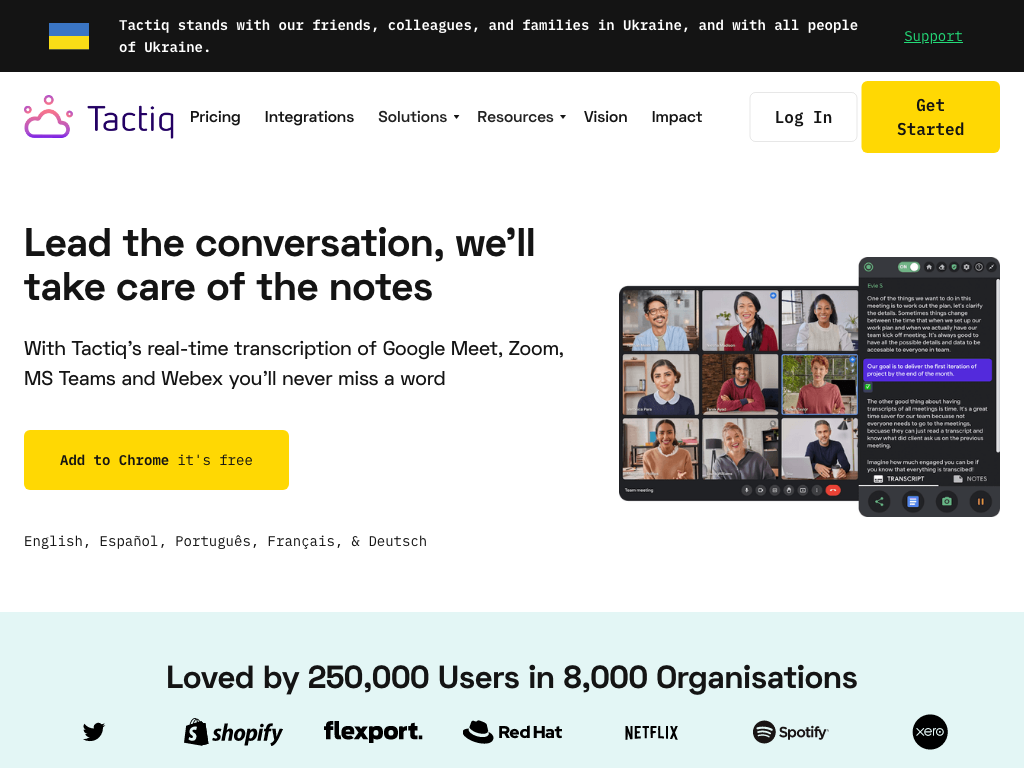Expand the Resources dropdown
Image resolution: width=1024 pixels, height=768 pixels.
pos(521,117)
